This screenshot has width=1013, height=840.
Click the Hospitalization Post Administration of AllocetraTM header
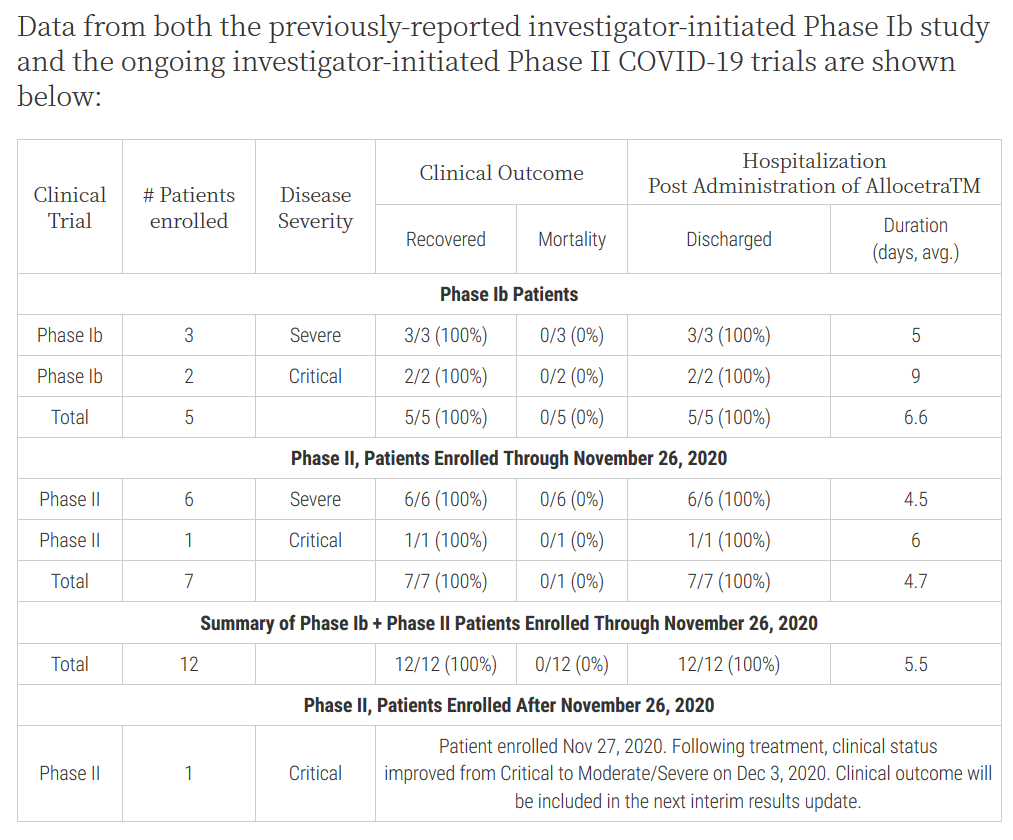(x=814, y=173)
